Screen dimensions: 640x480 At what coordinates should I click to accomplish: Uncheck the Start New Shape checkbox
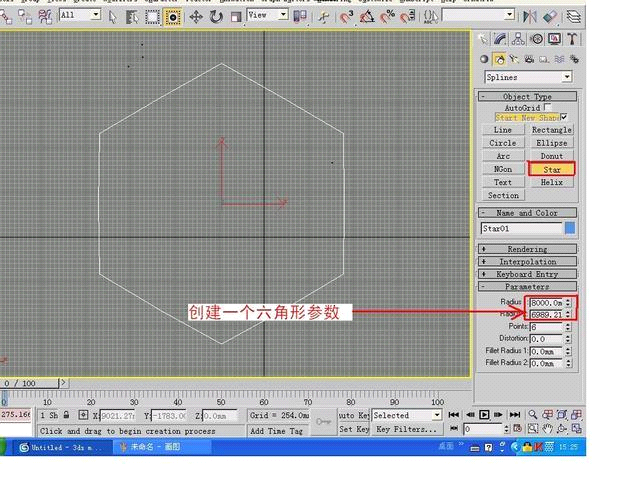point(563,117)
